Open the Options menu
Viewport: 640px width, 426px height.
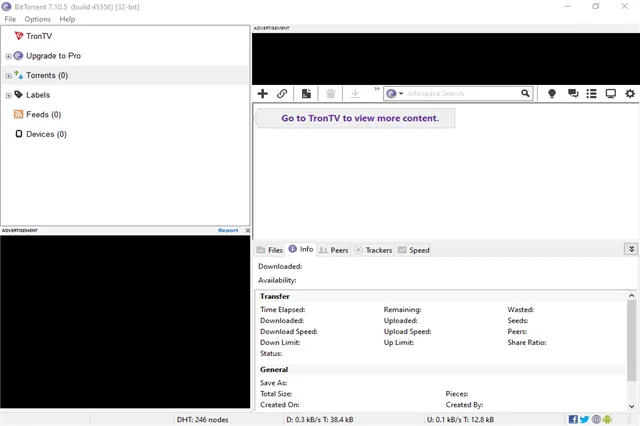pos(38,19)
